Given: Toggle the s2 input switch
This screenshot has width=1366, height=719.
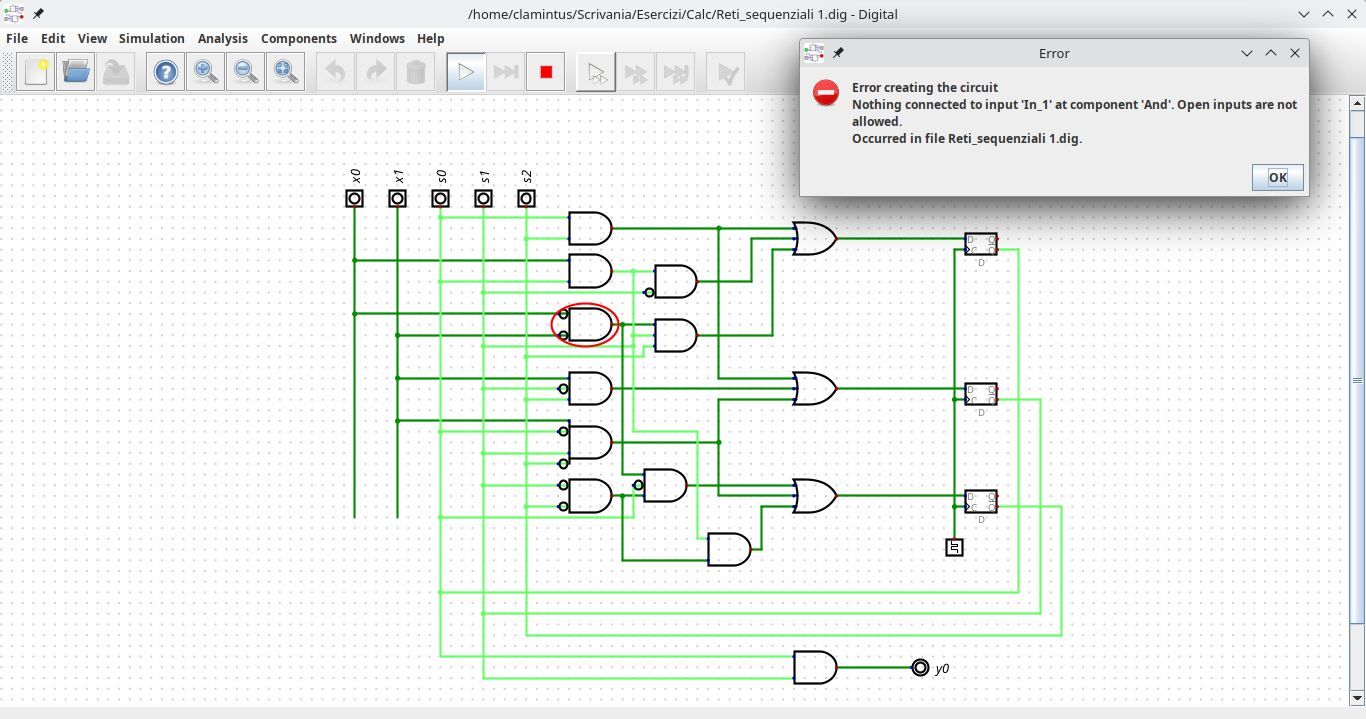Looking at the screenshot, I should [526, 198].
